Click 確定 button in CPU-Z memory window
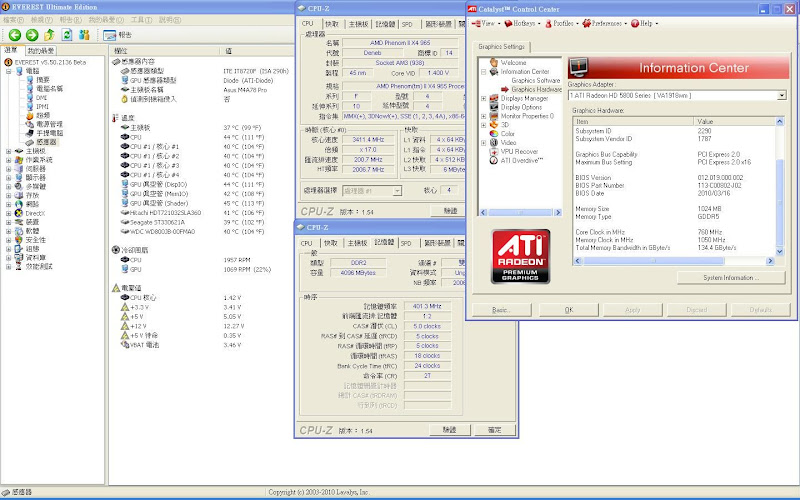 click(494, 430)
